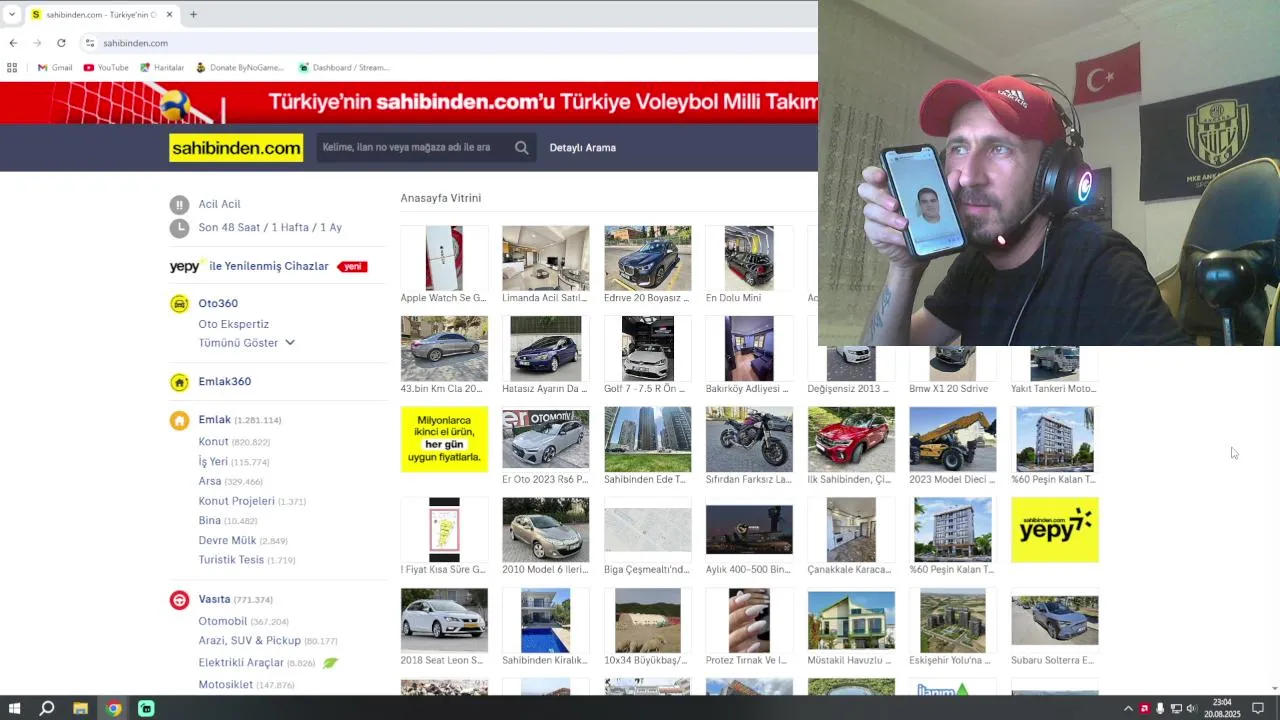1280x720 pixels.
Task: Open Windows taskbar search
Action: click(x=47, y=708)
